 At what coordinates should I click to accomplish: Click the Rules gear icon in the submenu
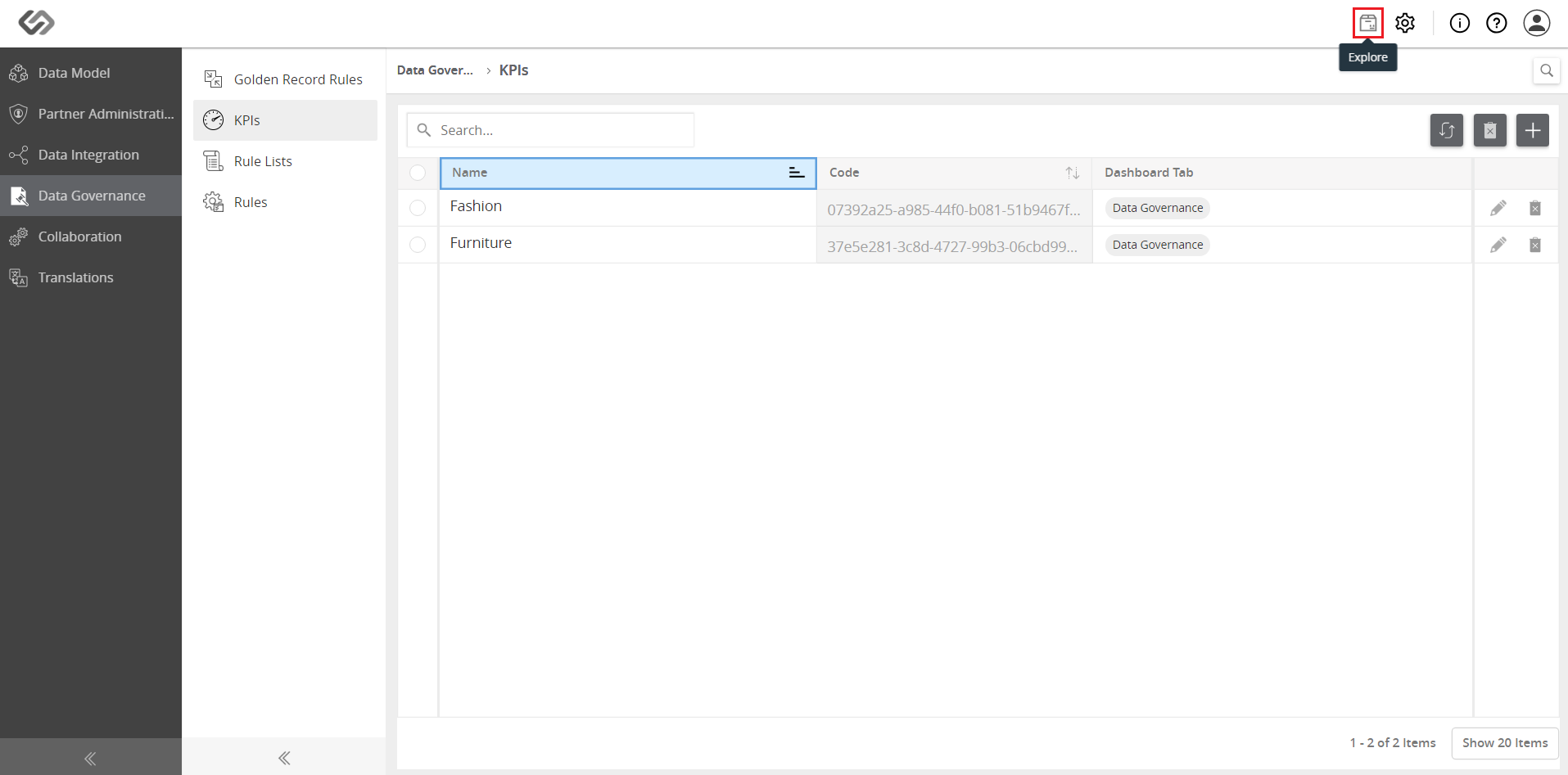pos(213,202)
